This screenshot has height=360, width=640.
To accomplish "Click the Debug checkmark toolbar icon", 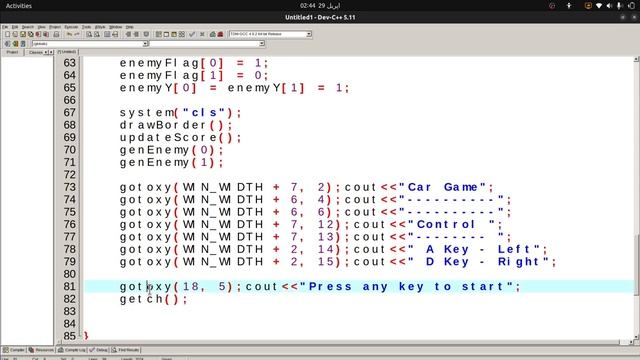I will pos(192,34).
